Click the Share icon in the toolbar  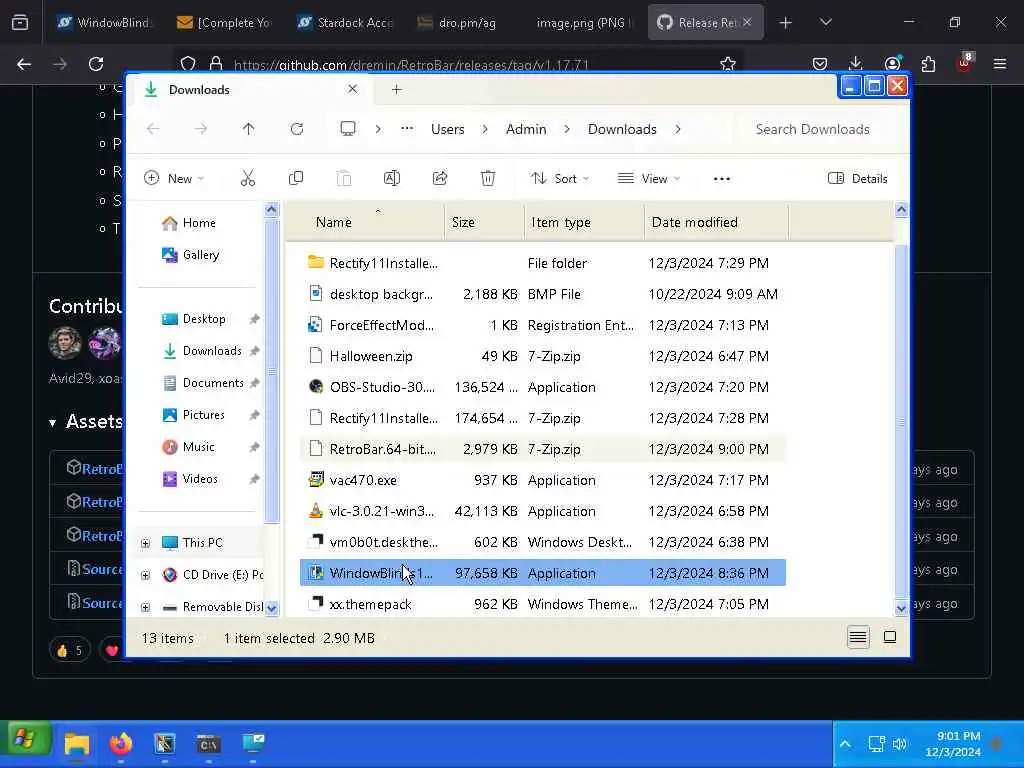(440, 178)
